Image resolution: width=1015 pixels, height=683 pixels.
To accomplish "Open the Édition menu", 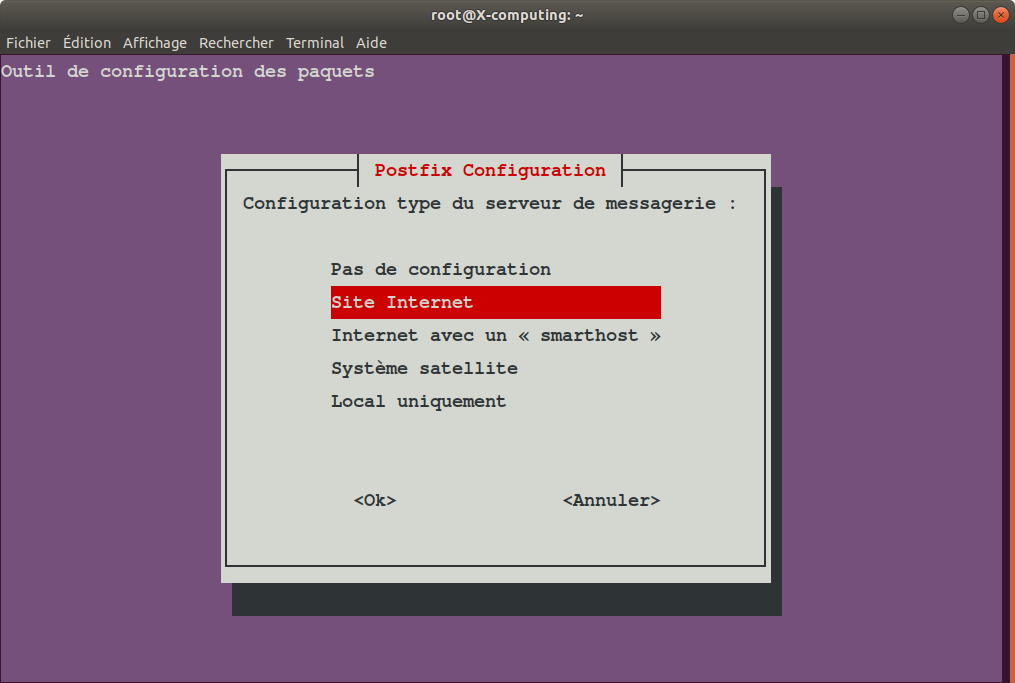I will [x=87, y=43].
